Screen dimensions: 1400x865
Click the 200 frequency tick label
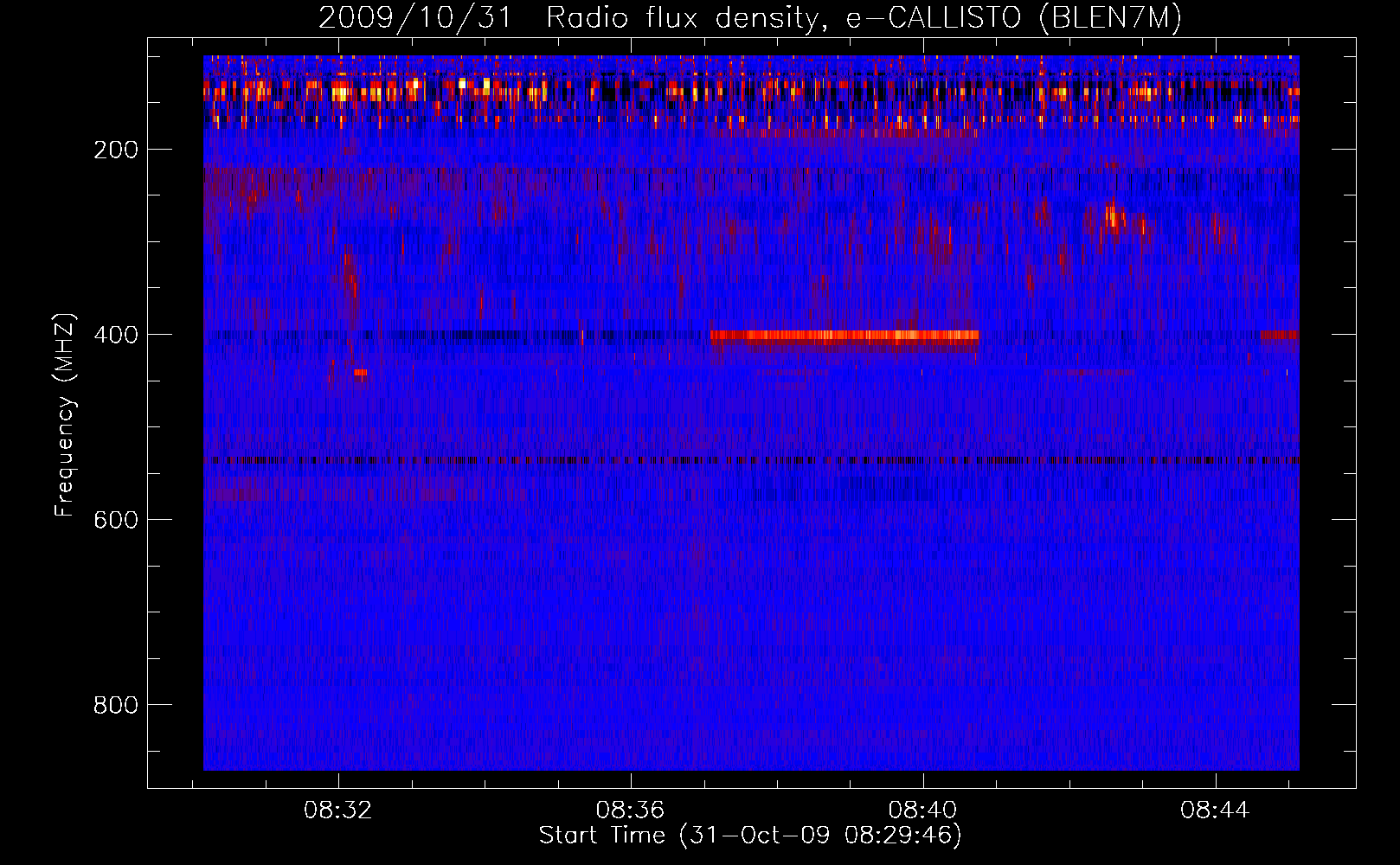(116, 150)
